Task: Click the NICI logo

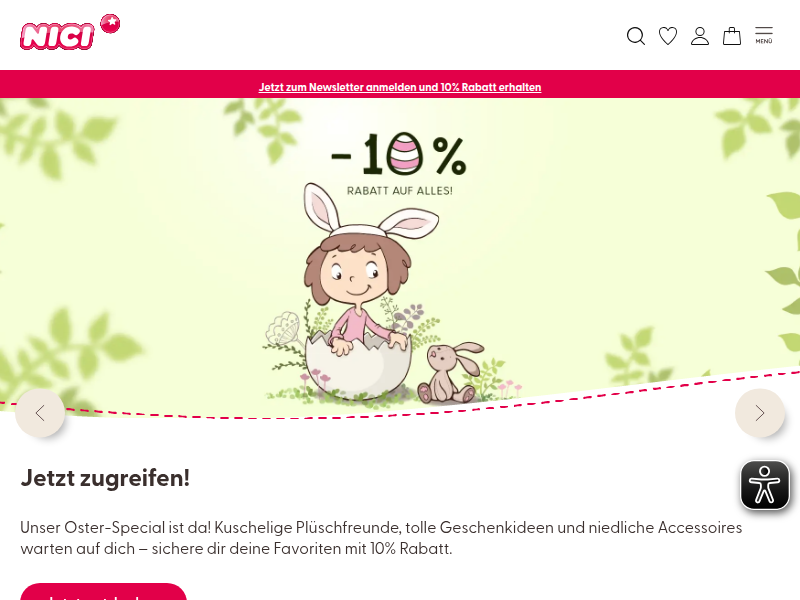Action: pyautogui.click(x=57, y=36)
